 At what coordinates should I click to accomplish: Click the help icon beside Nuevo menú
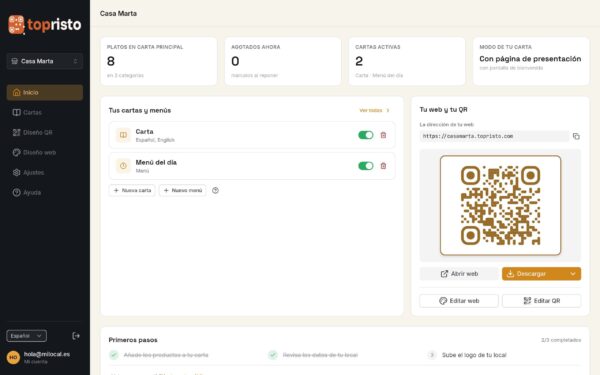[215, 191]
